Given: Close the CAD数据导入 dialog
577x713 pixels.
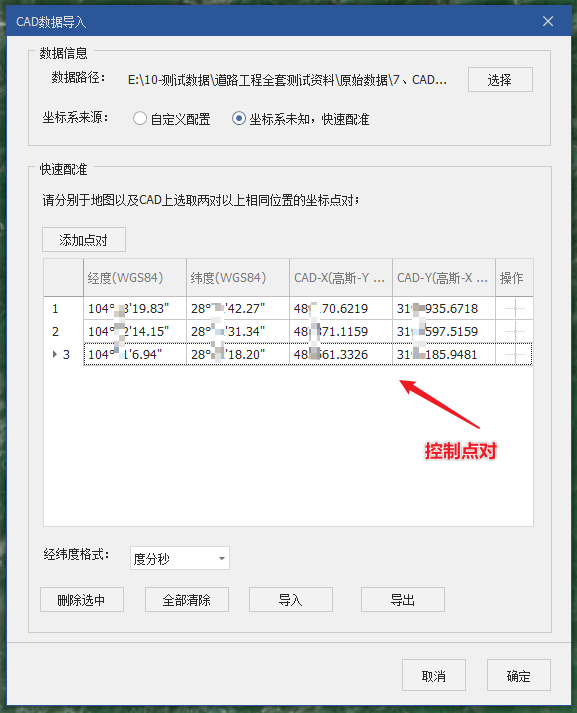Looking at the screenshot, I should click(x=548, y=21).
